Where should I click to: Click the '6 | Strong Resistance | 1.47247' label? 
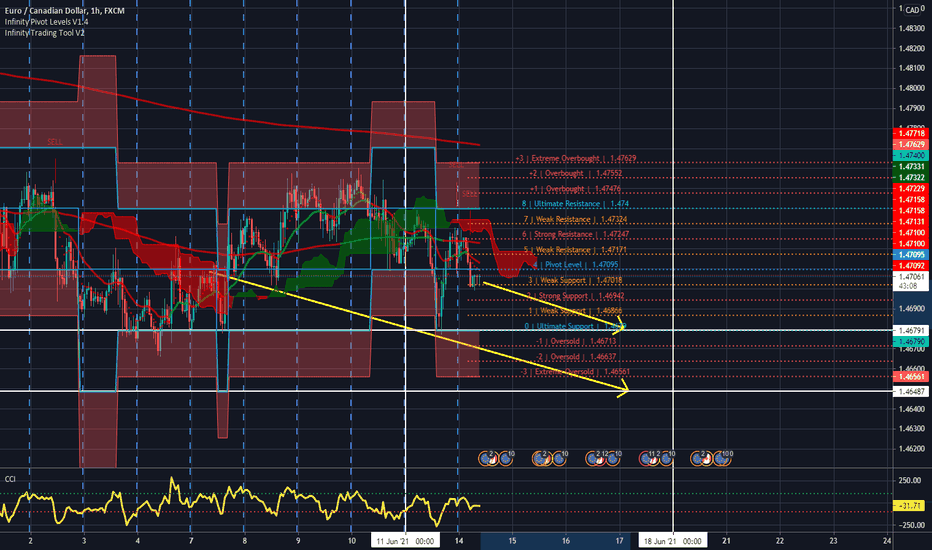(x=575, y=234)
